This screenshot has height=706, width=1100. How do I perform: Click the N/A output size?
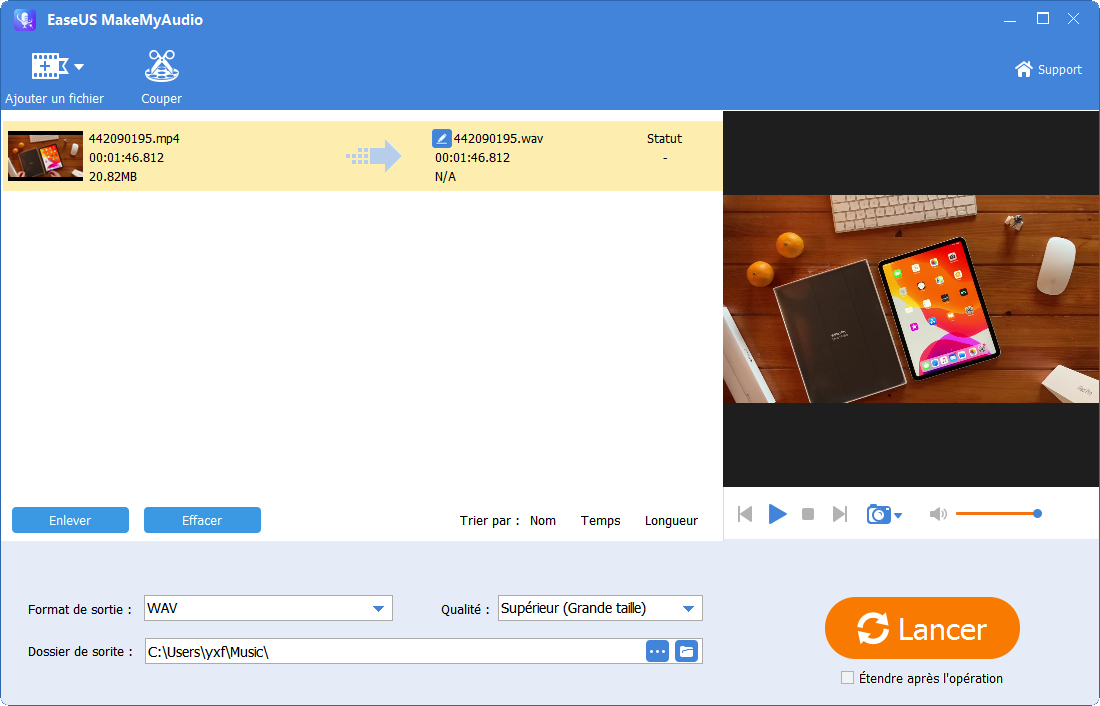(445, 176)
